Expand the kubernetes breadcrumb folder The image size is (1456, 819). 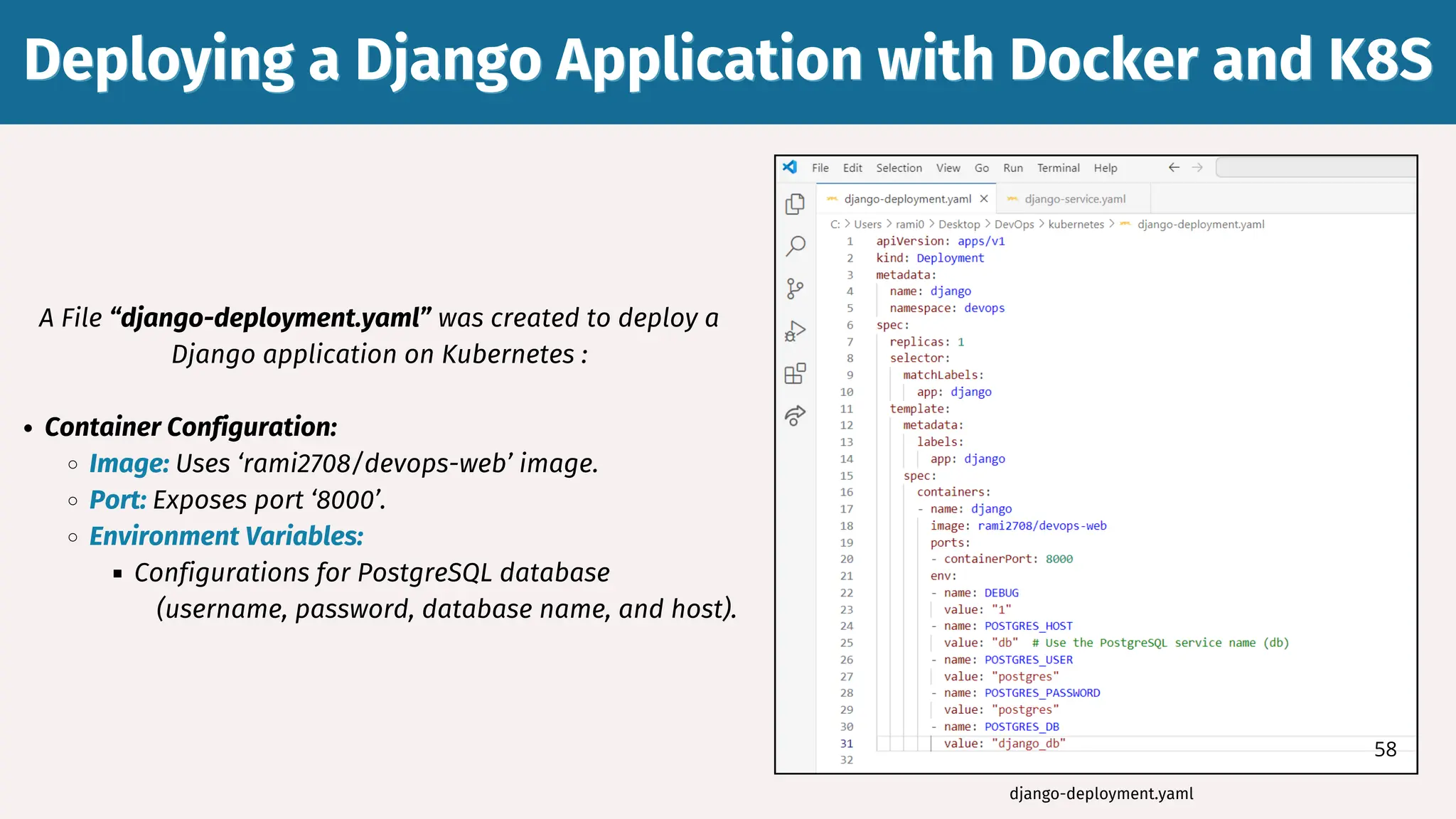pos(1076,225)
